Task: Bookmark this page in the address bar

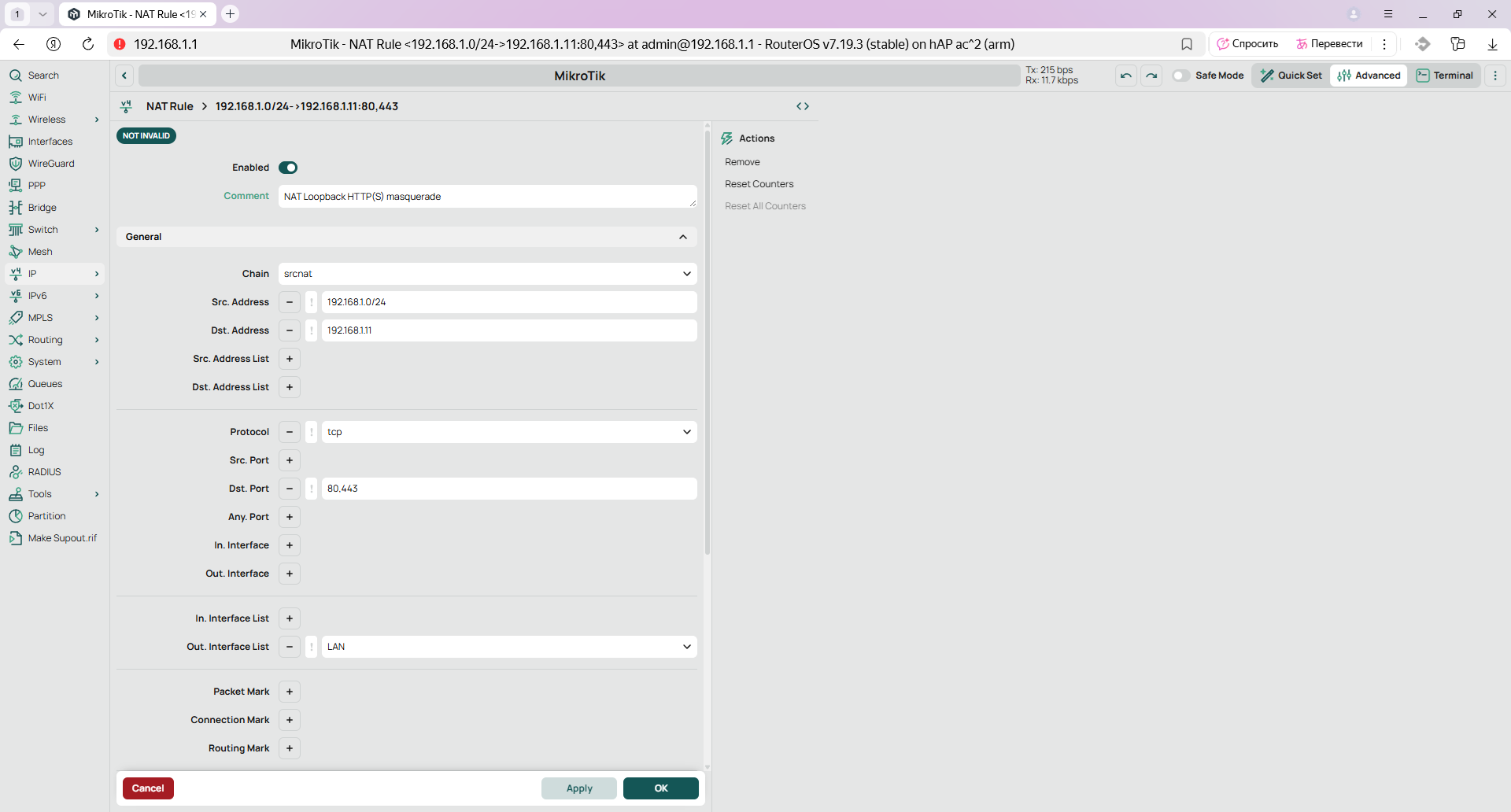Action: coord(1187,44)
